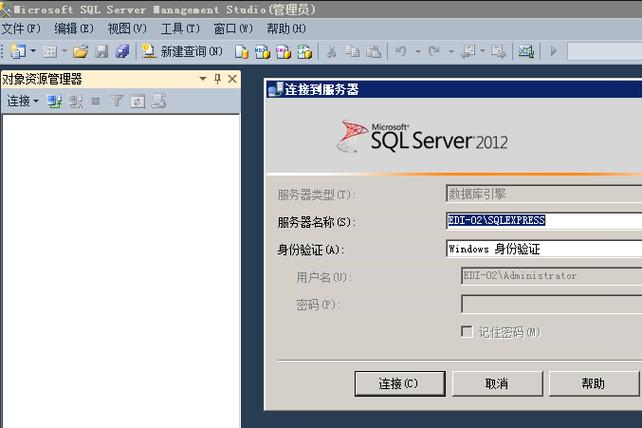
Task: Click the 取消 cancel button
Action: click(x=497, y=384)
